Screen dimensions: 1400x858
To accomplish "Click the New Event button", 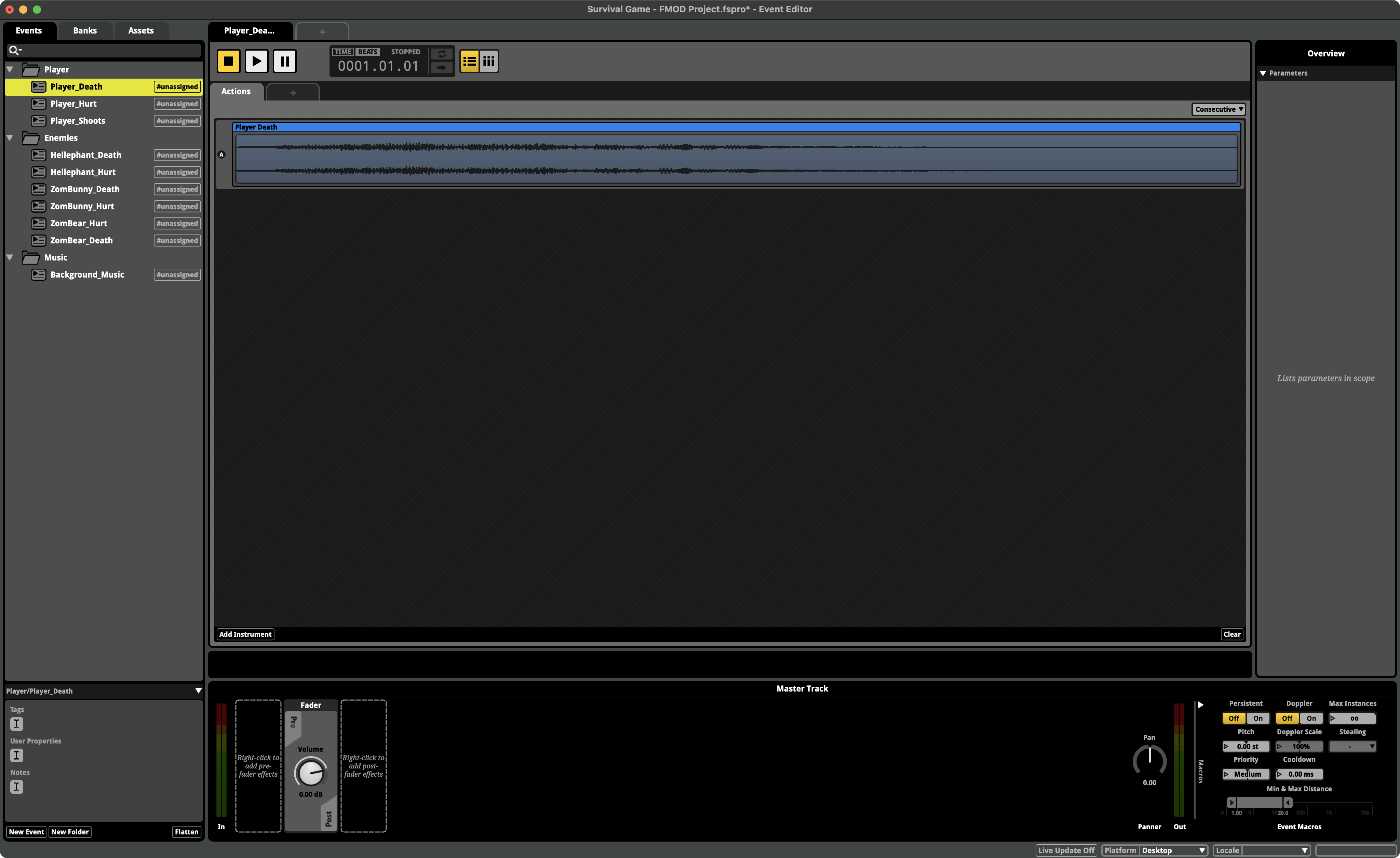I will click(x=26, y=832).
